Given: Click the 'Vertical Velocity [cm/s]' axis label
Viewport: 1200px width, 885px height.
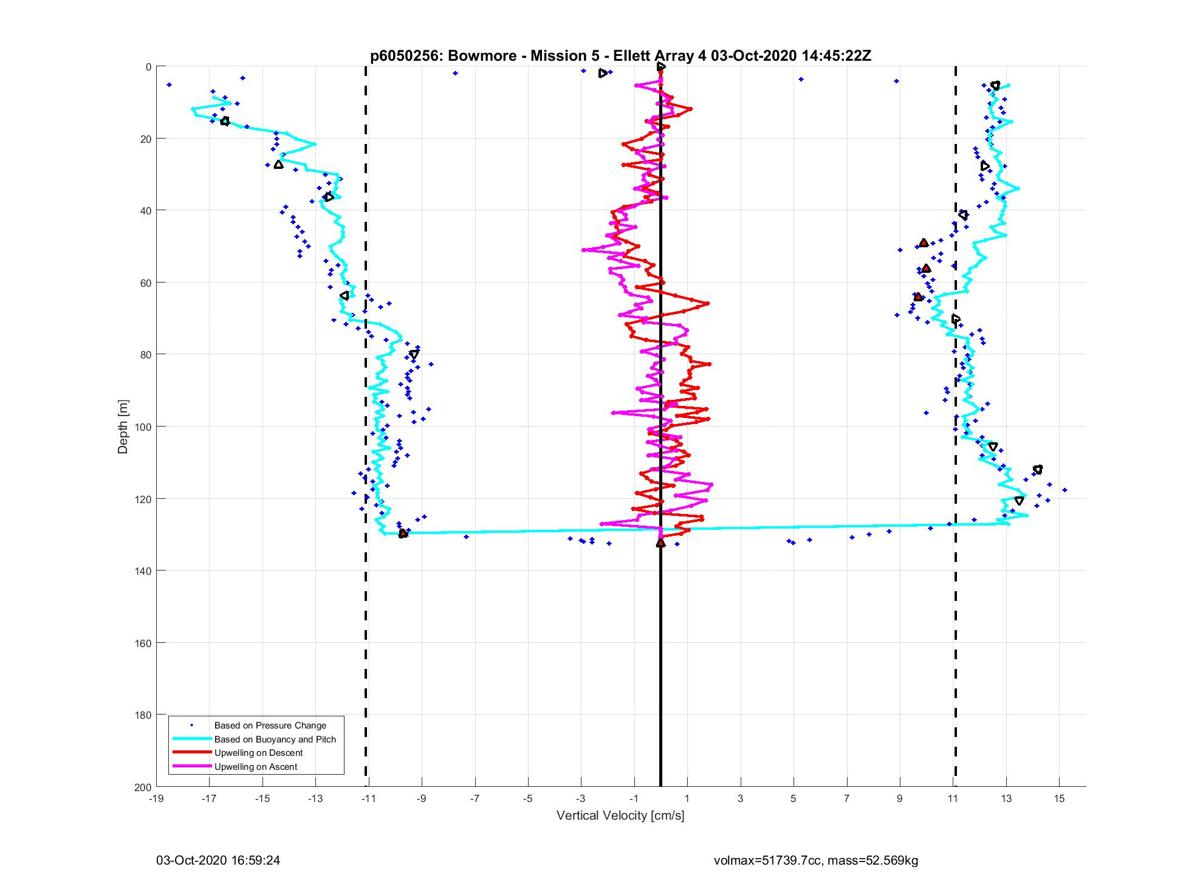Looking at the screenshot, I should click(x=620, y=816).
